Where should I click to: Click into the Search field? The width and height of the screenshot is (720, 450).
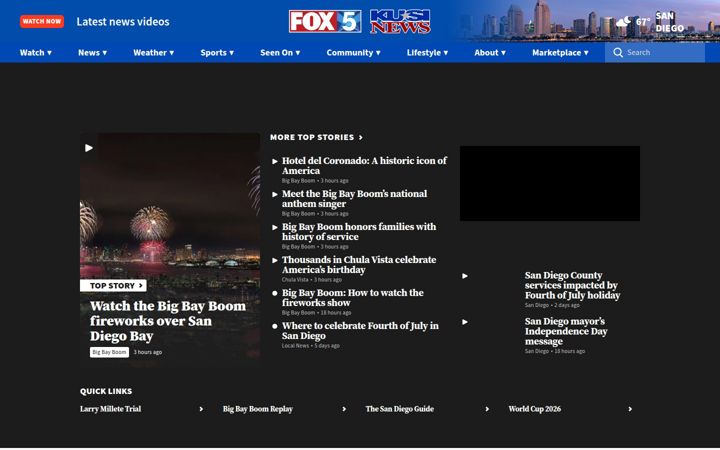[x=655, y=52]
